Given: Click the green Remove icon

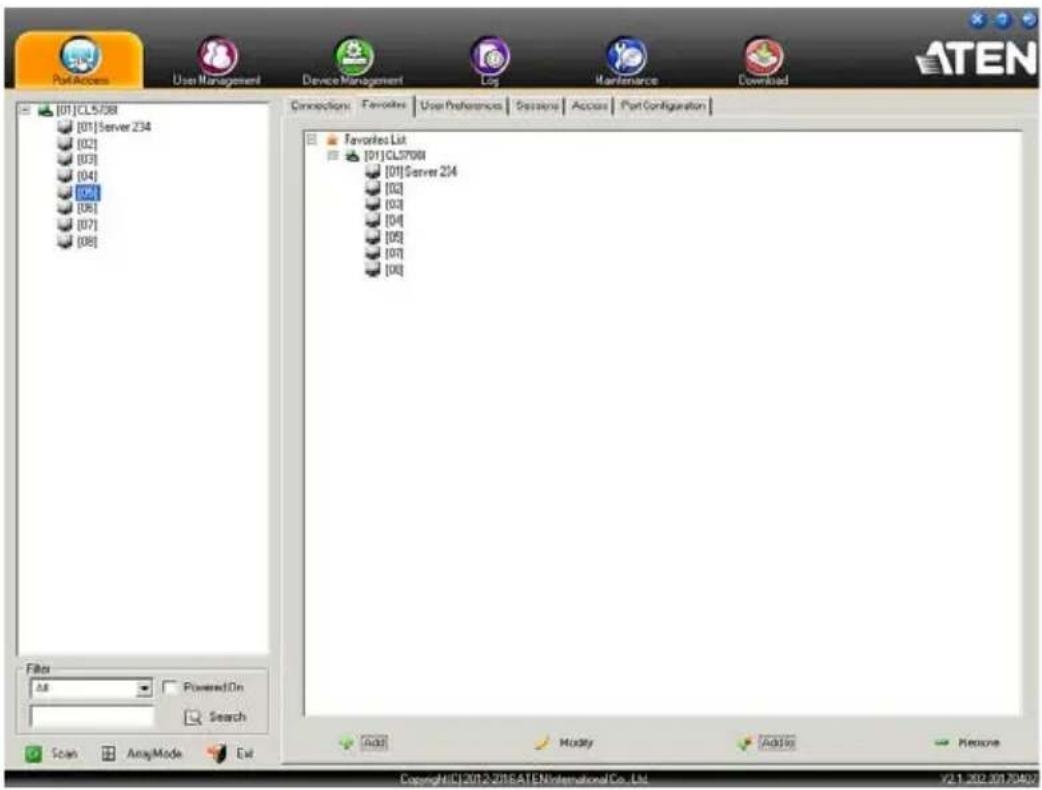Looking at the screenshot, I should tap(942, 743).
